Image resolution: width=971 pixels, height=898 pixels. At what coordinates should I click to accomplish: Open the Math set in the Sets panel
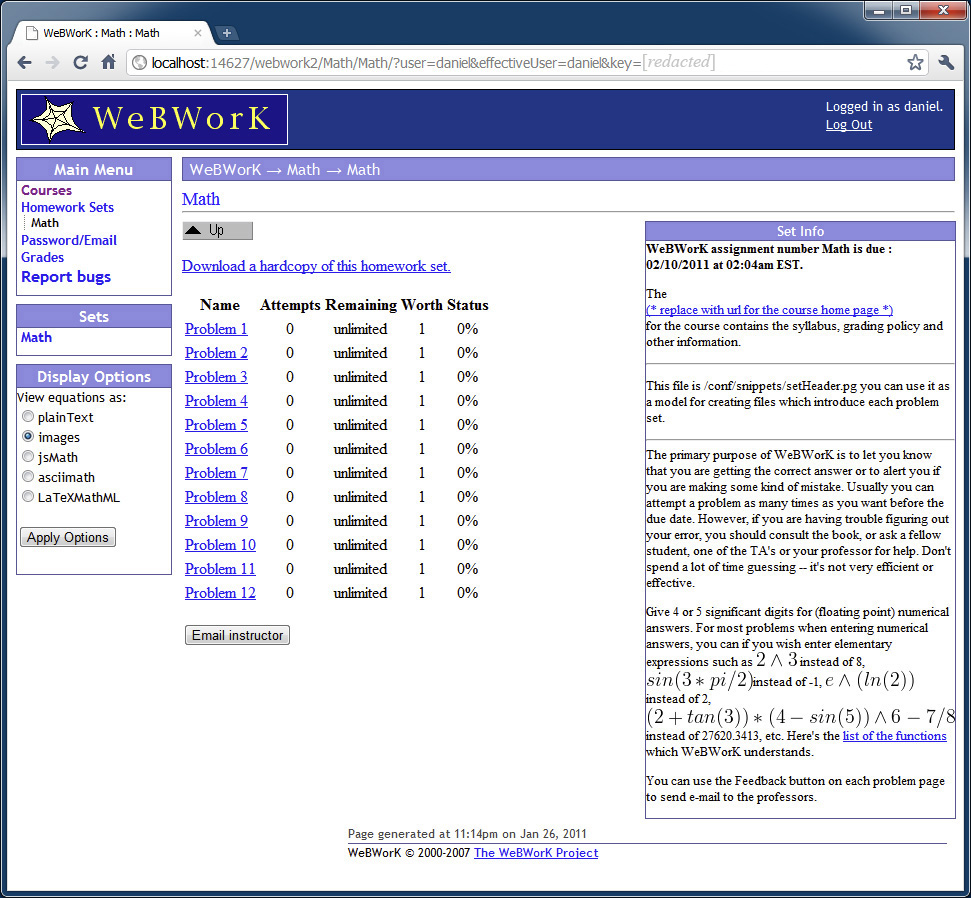click(37, 338)
